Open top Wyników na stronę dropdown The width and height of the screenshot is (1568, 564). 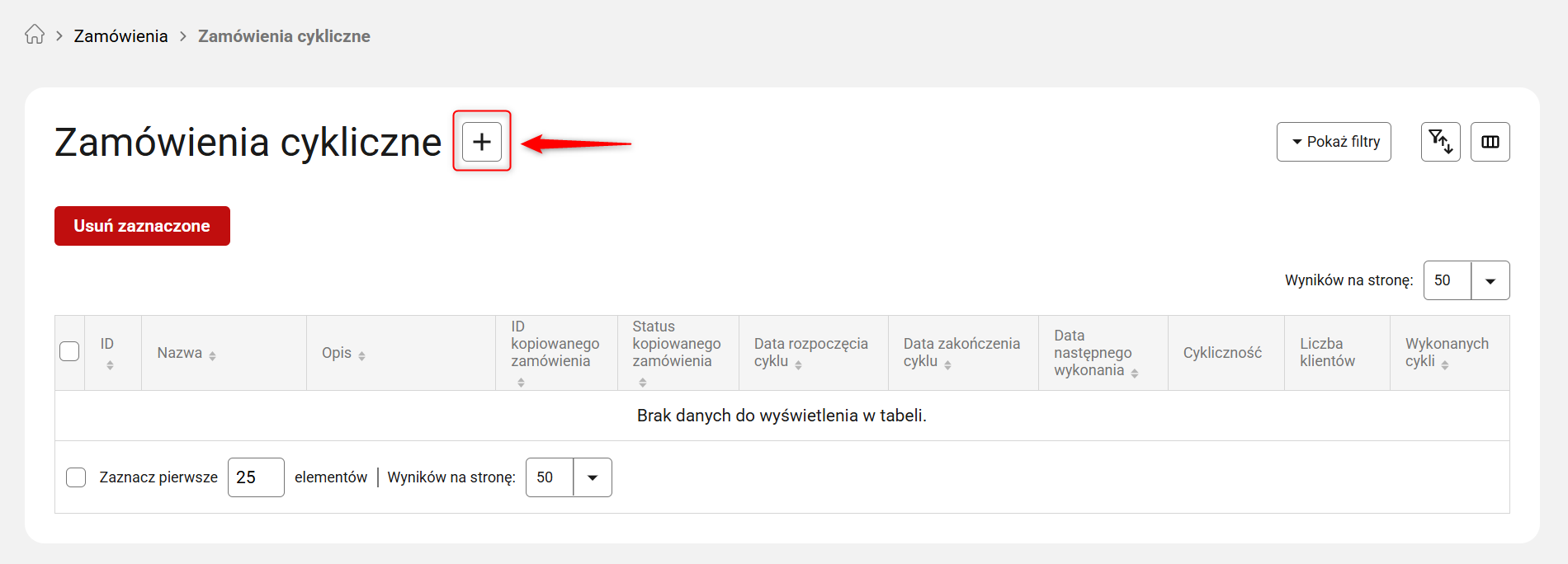tap(1490, 280)
